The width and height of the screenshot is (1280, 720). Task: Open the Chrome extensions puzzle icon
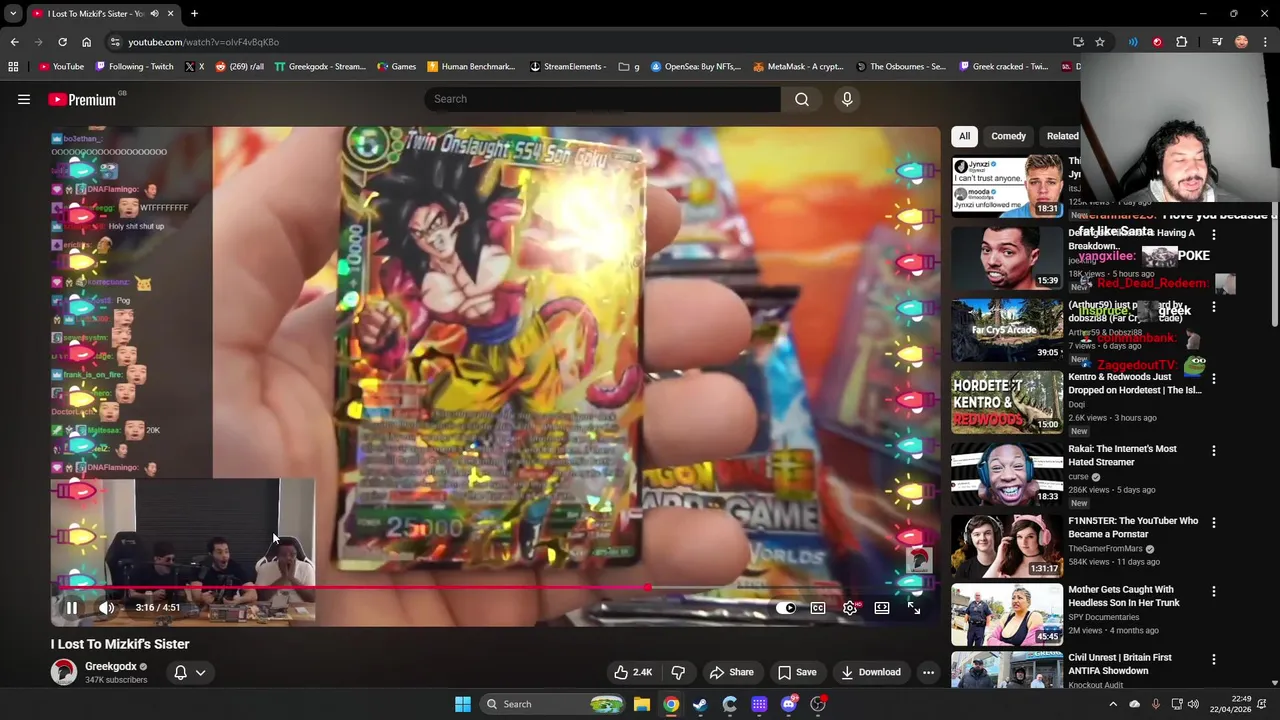tap(1182, 42)
